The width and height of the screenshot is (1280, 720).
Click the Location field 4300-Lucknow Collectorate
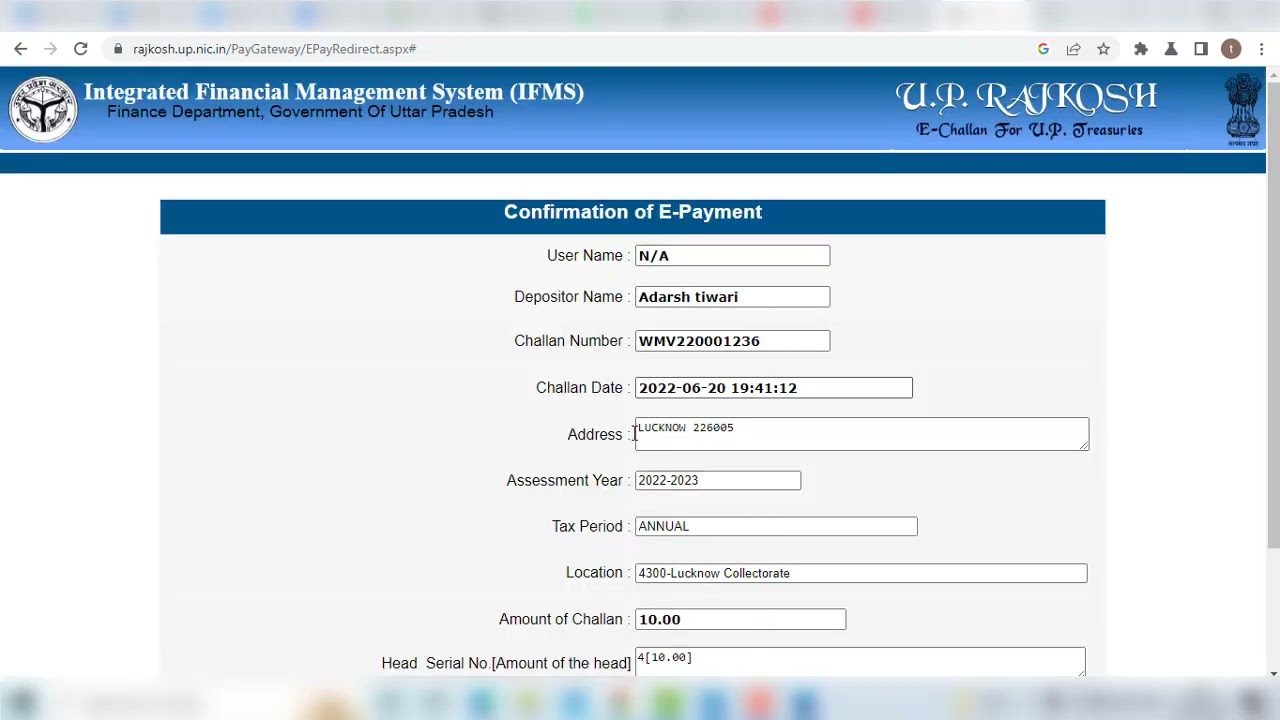[x=861, y=573]
